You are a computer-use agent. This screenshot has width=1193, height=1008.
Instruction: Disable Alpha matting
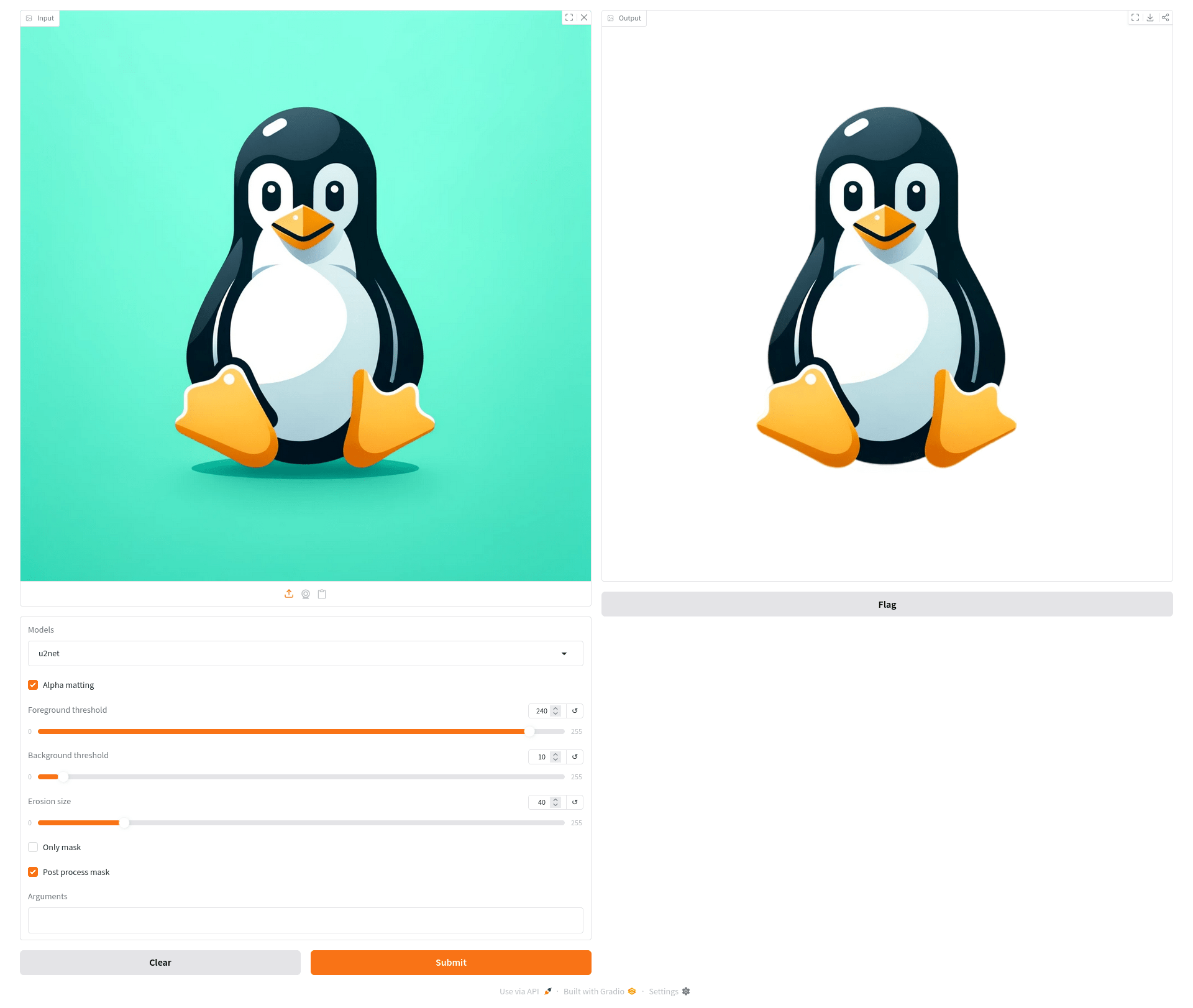pyautogui.click(x=33, y=684)
